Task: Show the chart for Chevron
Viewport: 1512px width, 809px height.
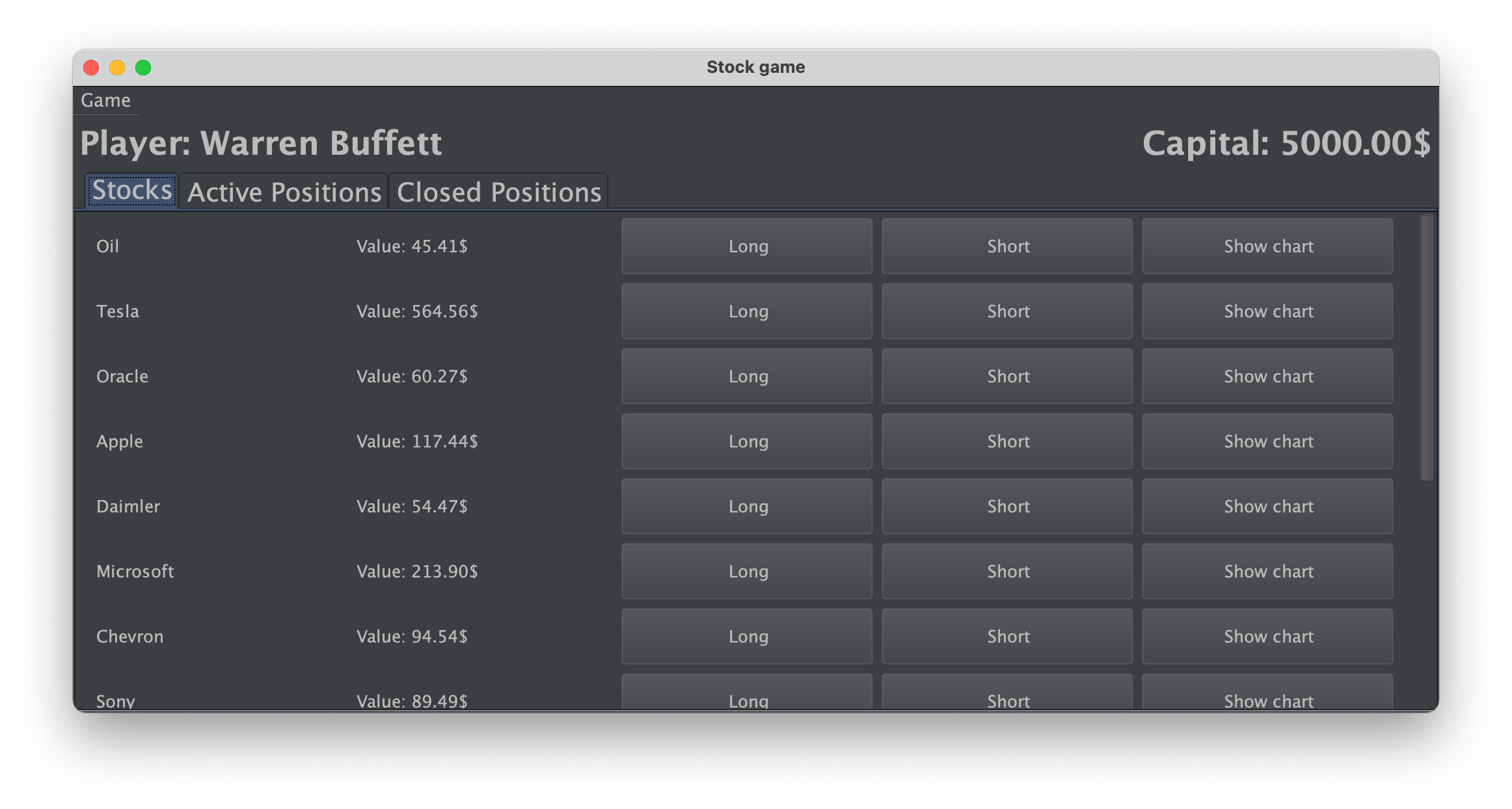Action: tap(1267, 636)
